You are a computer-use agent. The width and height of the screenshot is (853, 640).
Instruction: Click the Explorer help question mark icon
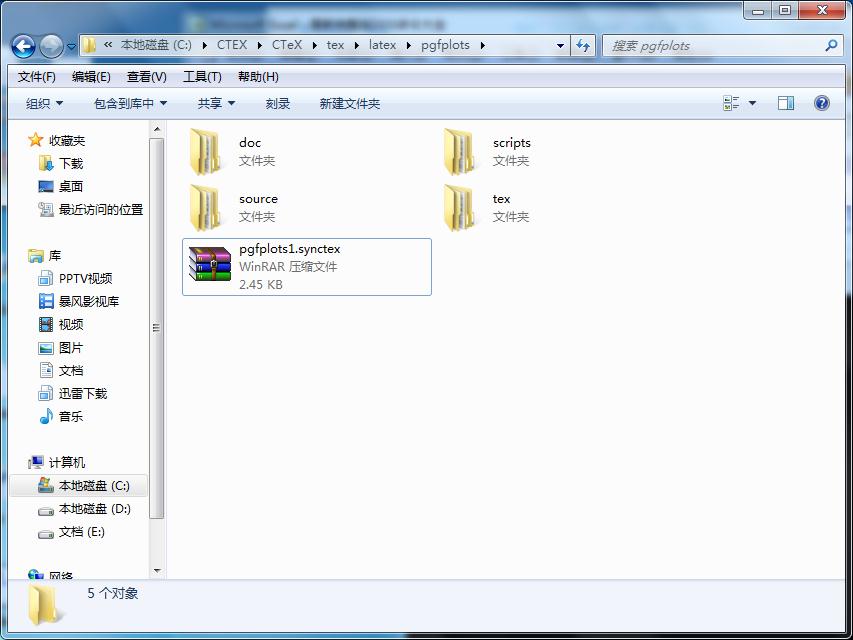click(x=822, y=103)
